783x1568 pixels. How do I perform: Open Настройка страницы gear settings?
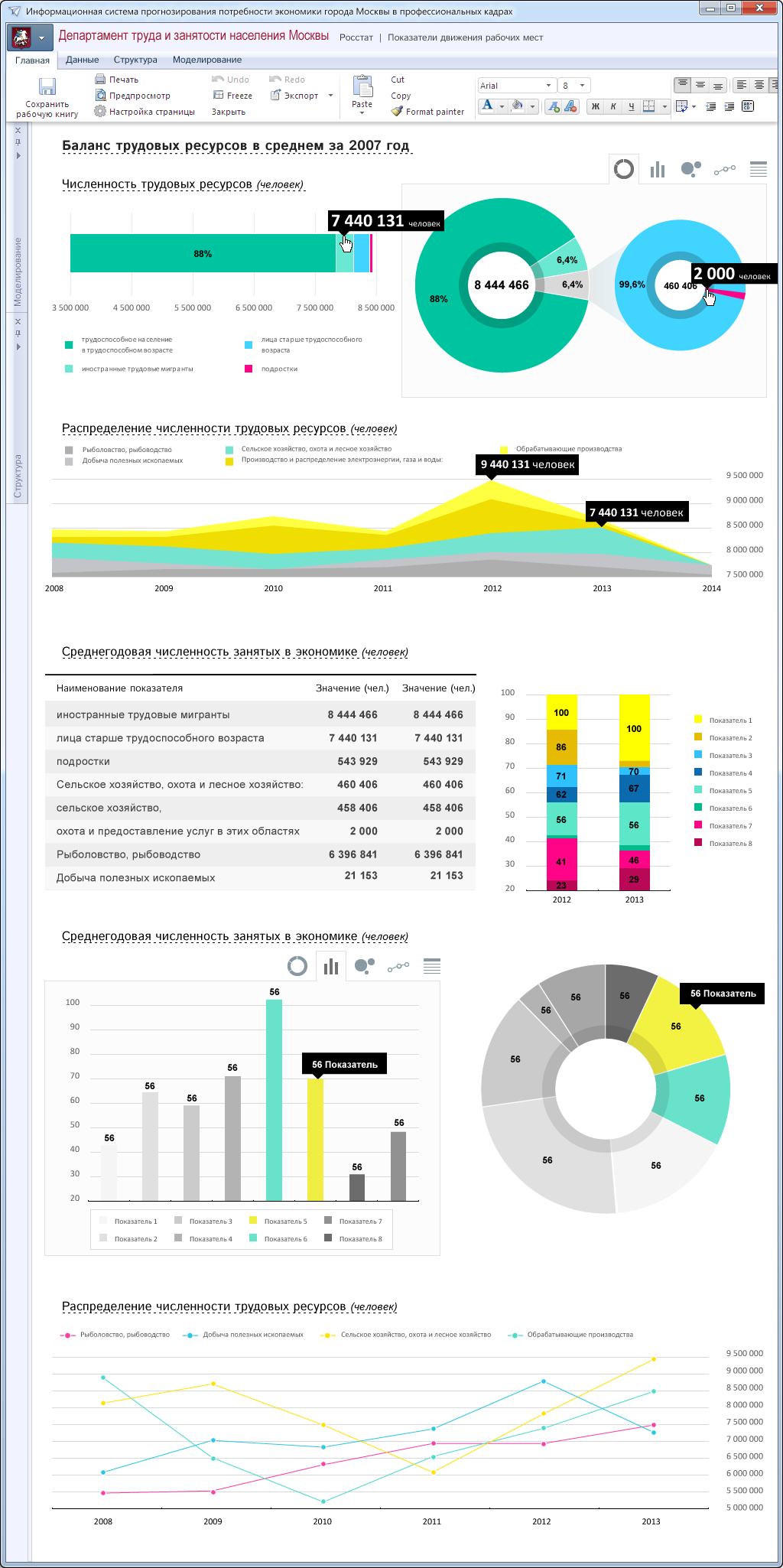[x=100, y=111]
